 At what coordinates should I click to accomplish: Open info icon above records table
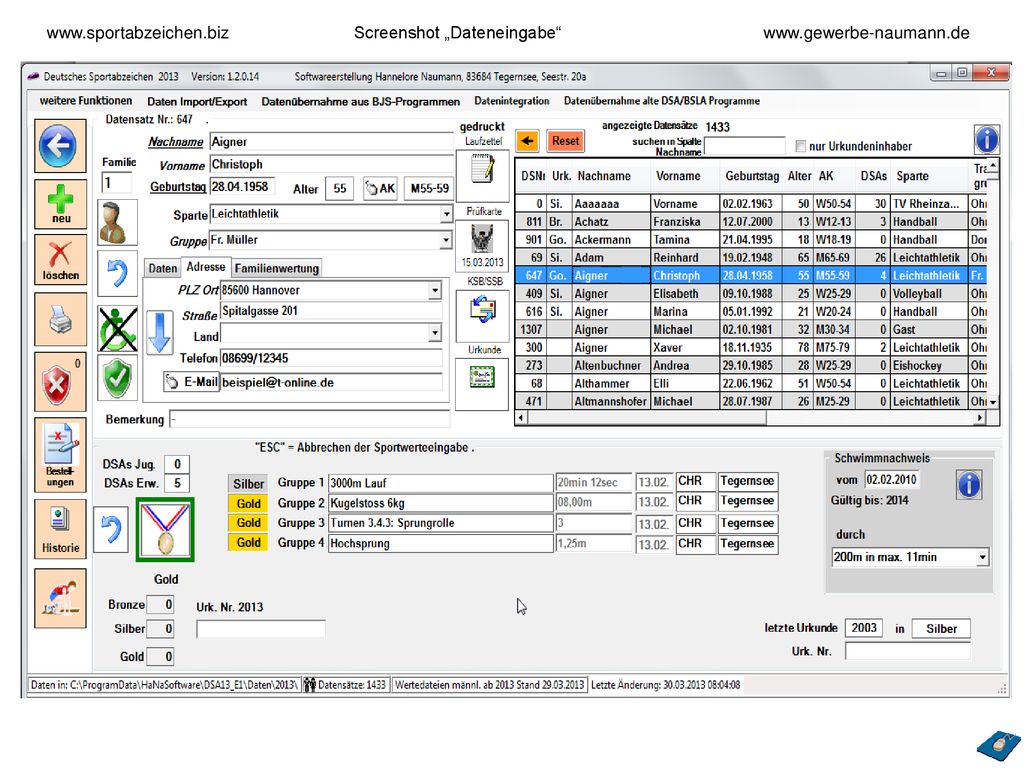(986, 139)
